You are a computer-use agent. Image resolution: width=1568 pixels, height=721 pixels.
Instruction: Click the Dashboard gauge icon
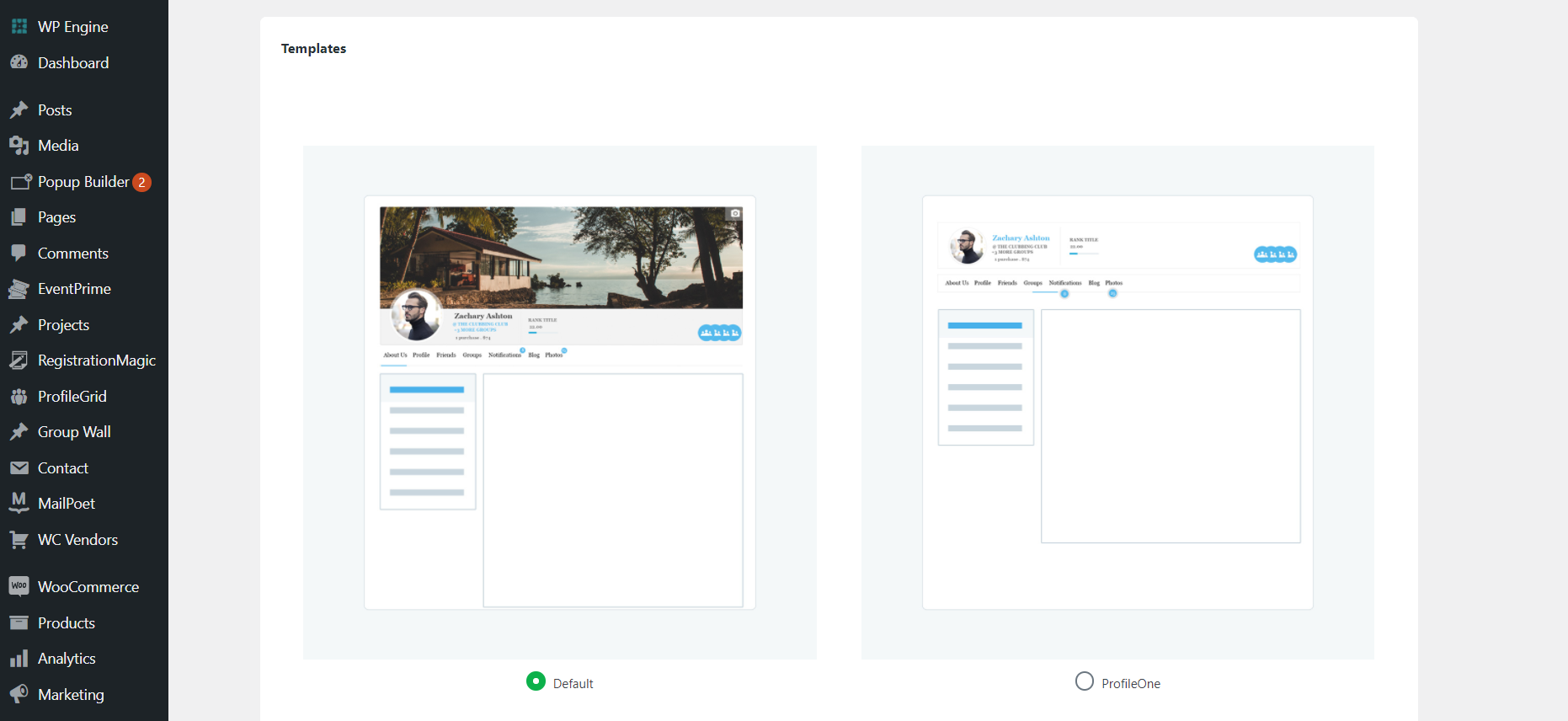click(x=19, y=62)
